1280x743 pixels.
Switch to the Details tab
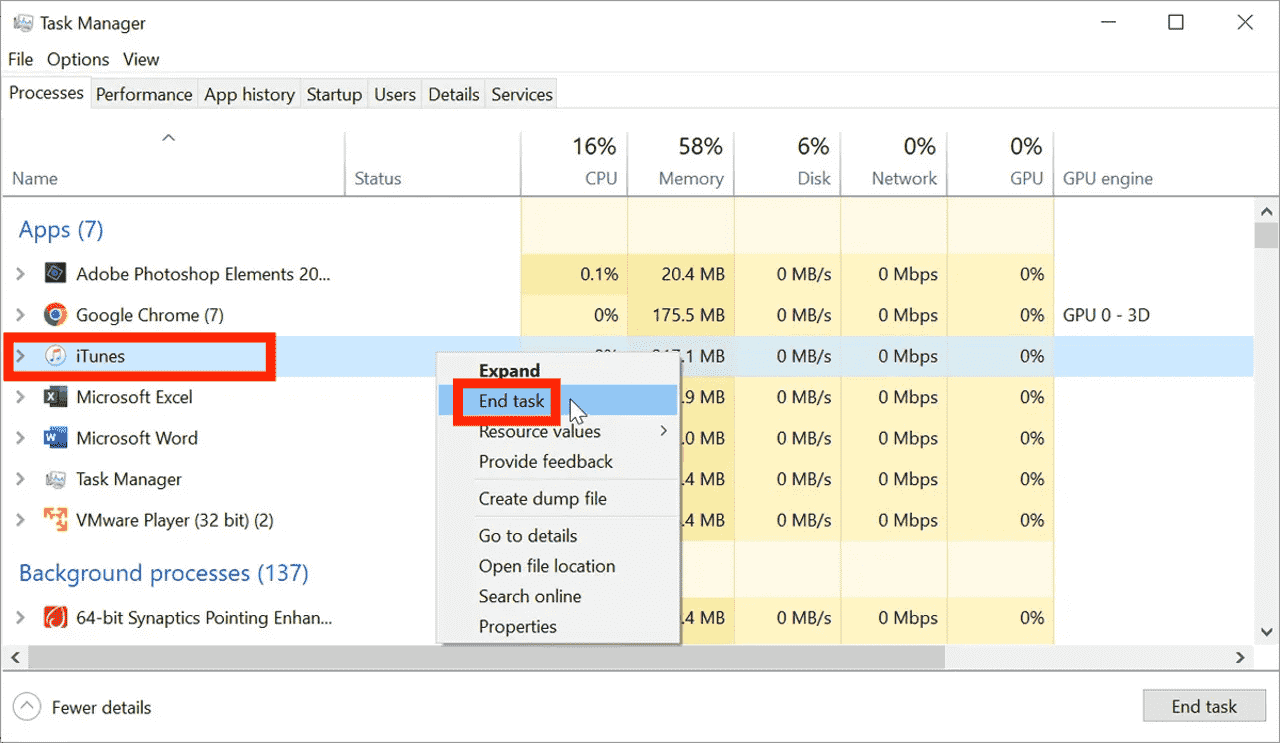point(454,94)
